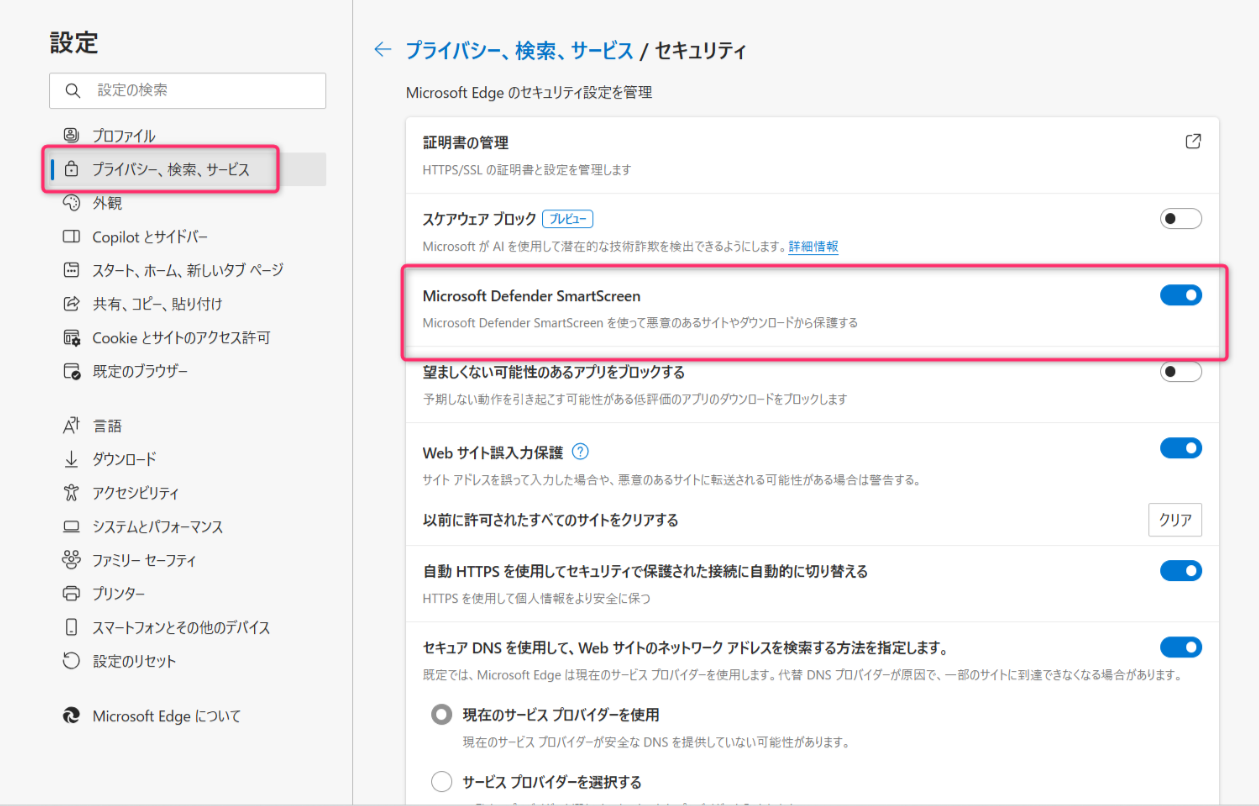This screenshot has height=806, width=1259.
Task: Click the search magnifier icon in 設定の検索
Action: pyautogui.click(x=72, y=90)
